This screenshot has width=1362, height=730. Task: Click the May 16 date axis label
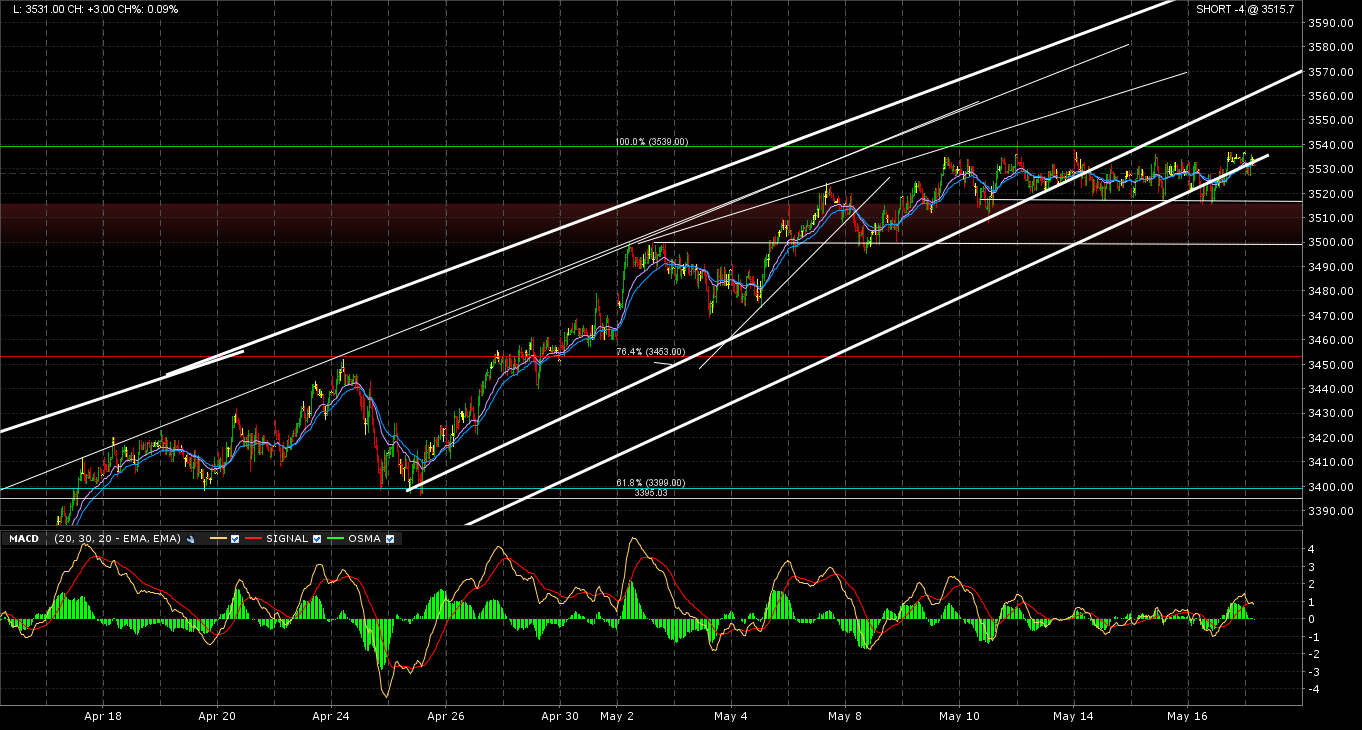(1187, 716)
